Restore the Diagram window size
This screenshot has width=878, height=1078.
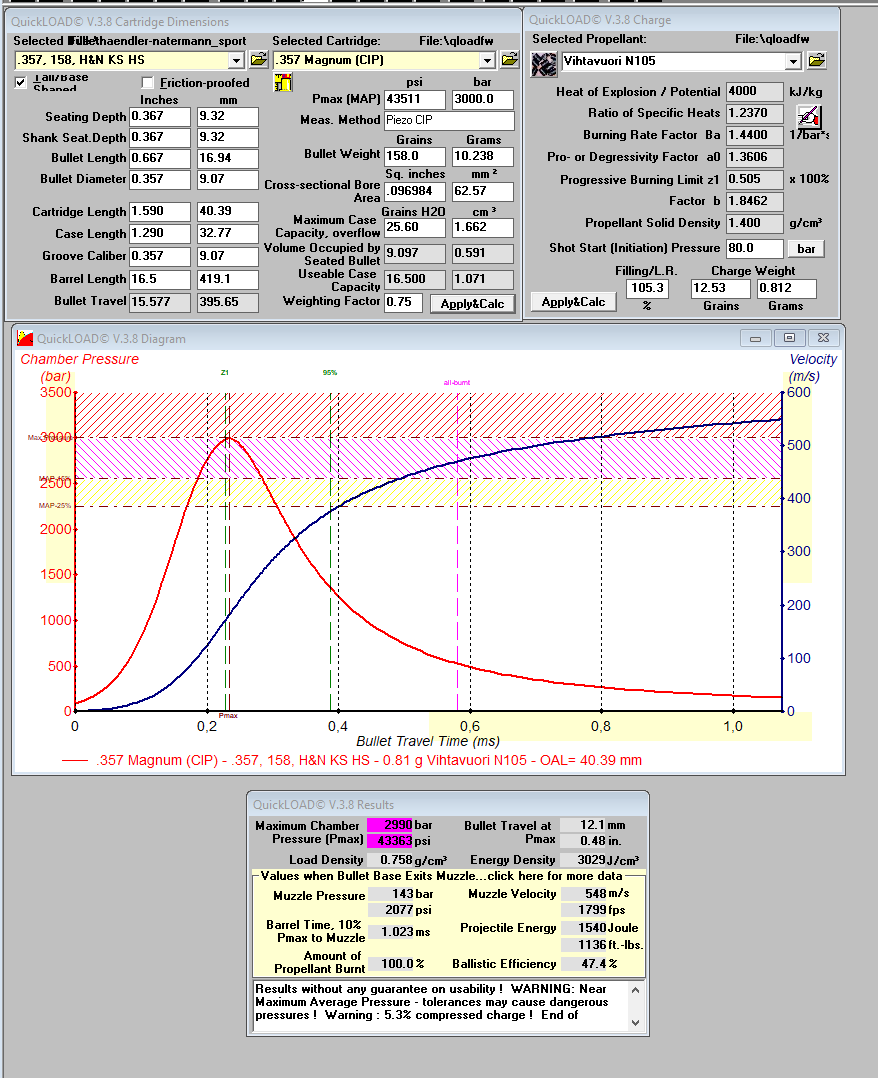click(x=789, y=338)
